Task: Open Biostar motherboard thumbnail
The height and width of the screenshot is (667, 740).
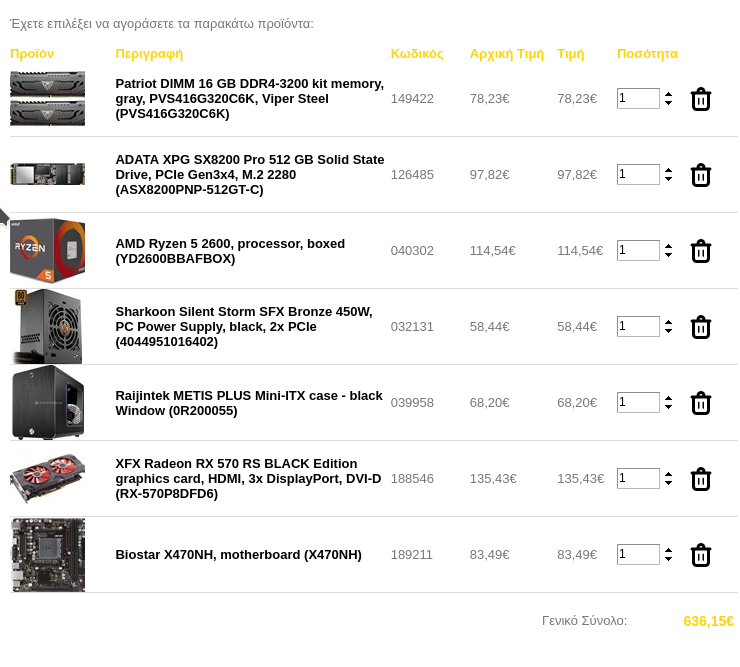Action: click(x=48, y=555)
